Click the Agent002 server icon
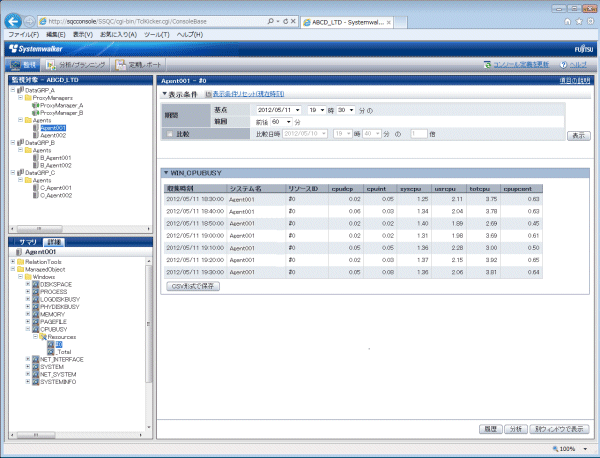600x458 pixels. (x=36, y=135)
